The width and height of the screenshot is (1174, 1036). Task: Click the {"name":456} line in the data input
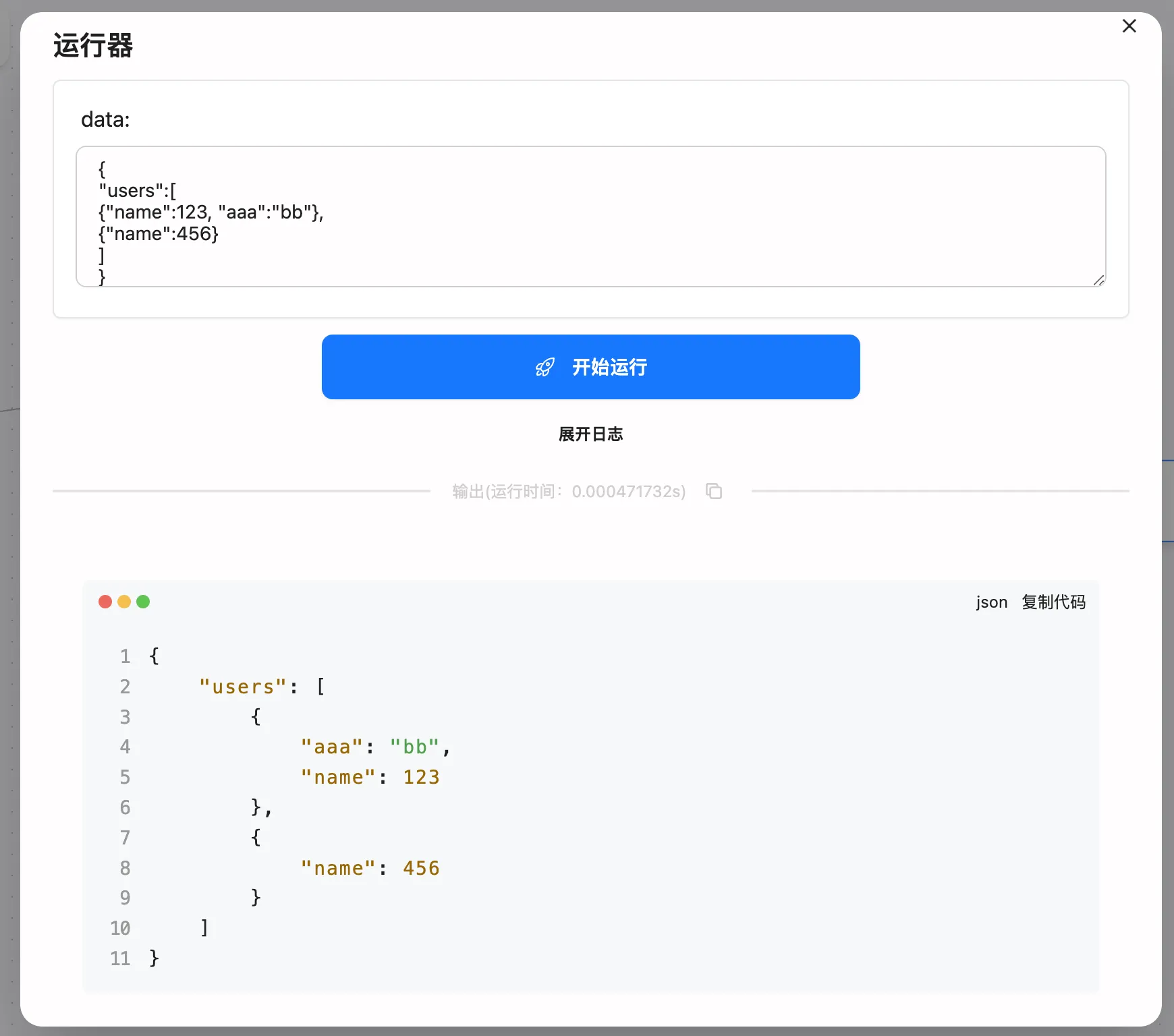pos(159,234)
